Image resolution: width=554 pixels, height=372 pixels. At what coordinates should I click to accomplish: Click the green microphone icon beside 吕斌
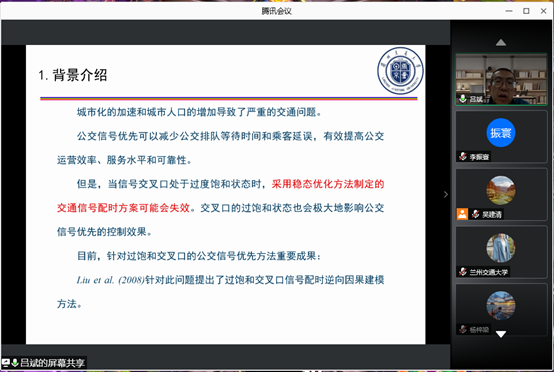pyautogui.click(x=462, y=99)
